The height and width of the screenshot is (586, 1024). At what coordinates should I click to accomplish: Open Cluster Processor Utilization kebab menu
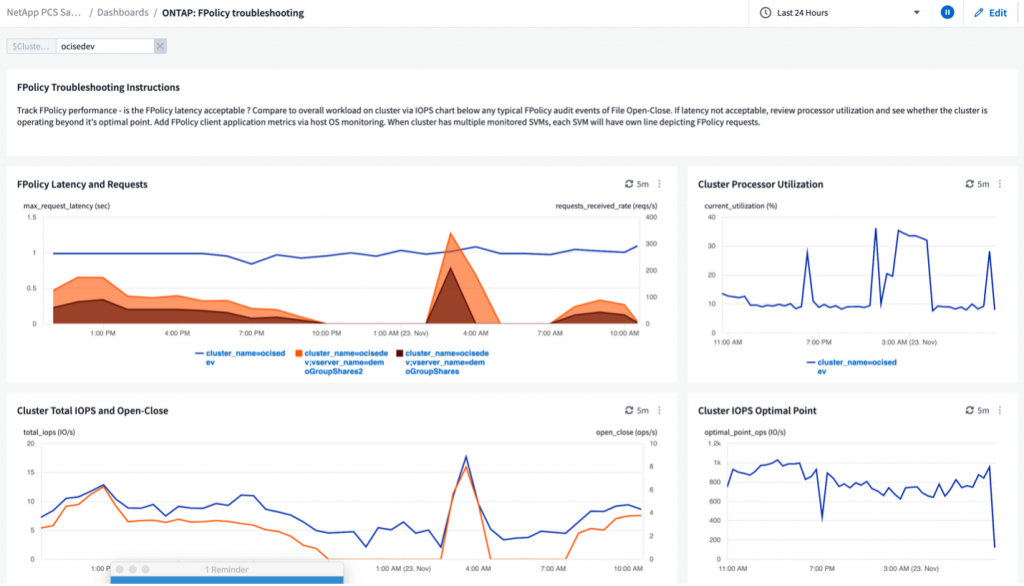pyautogui.click(x=999, y=184)
